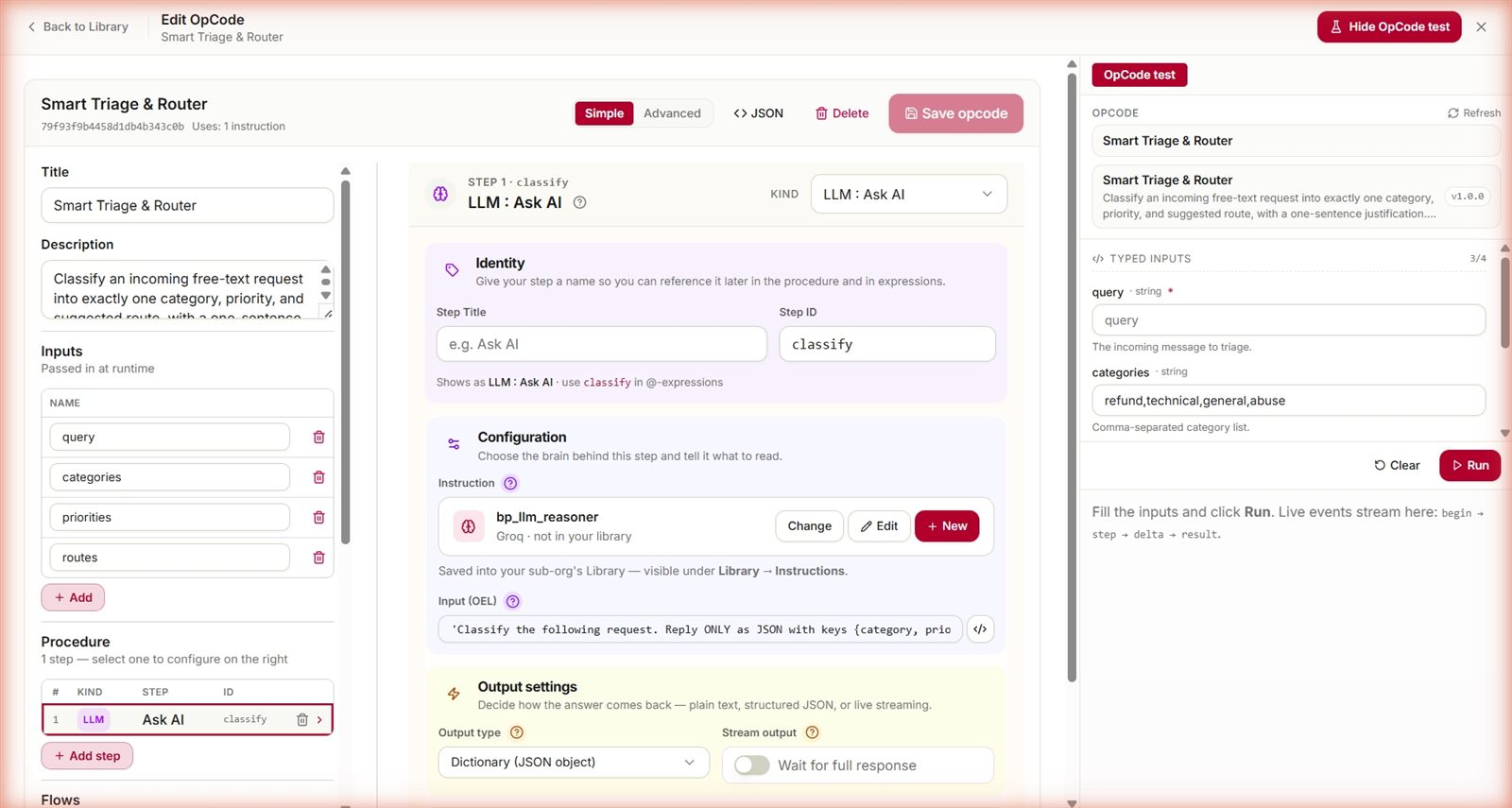1512x808 pixels.
Task: Click the query test input field
Action: pyautogui.click(x=1288, y=320)
